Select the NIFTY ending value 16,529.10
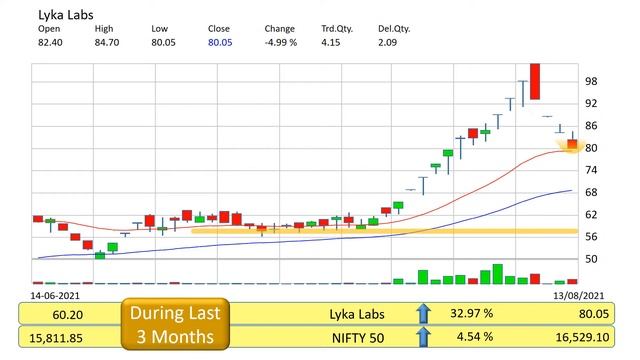640x360 pixels. pos(582,337)
